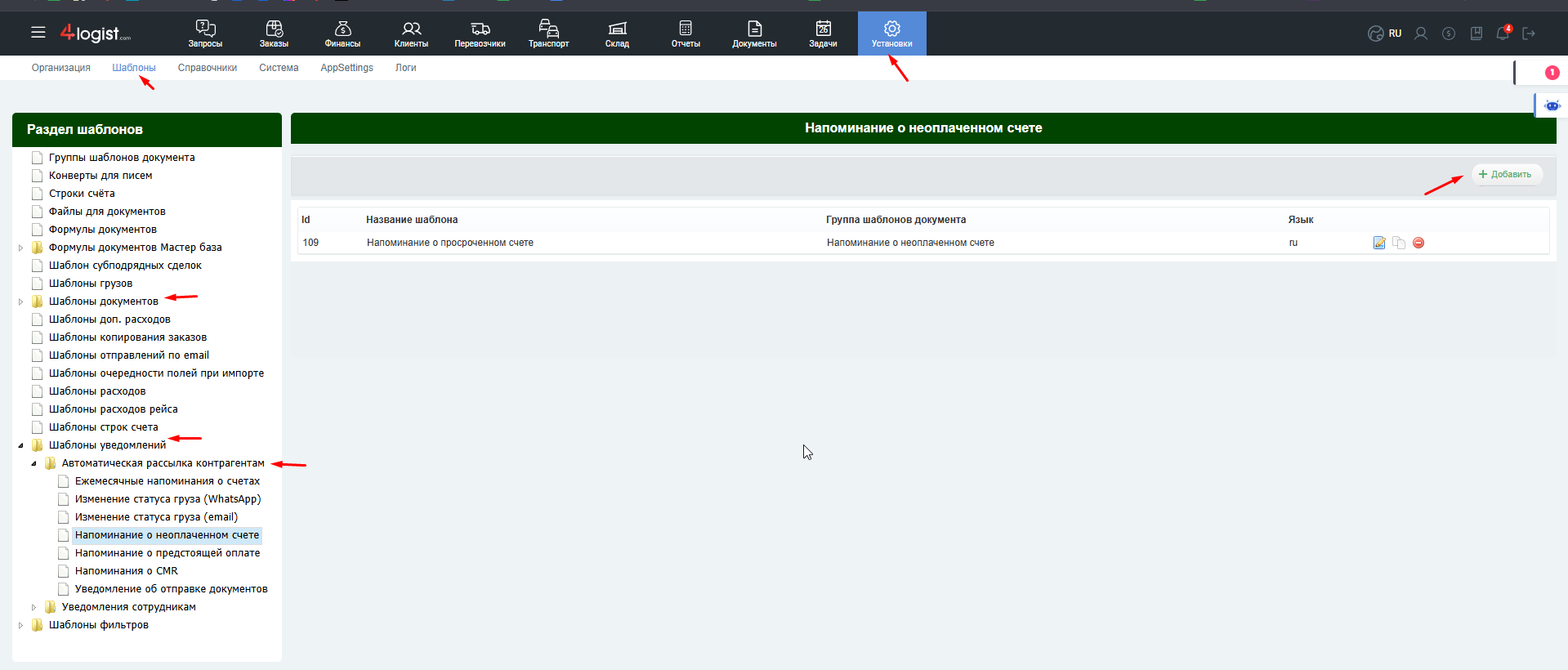This screenshot has height=670, width=1568.
Task: Click the Добавить button
Action: coord(1506,174)
